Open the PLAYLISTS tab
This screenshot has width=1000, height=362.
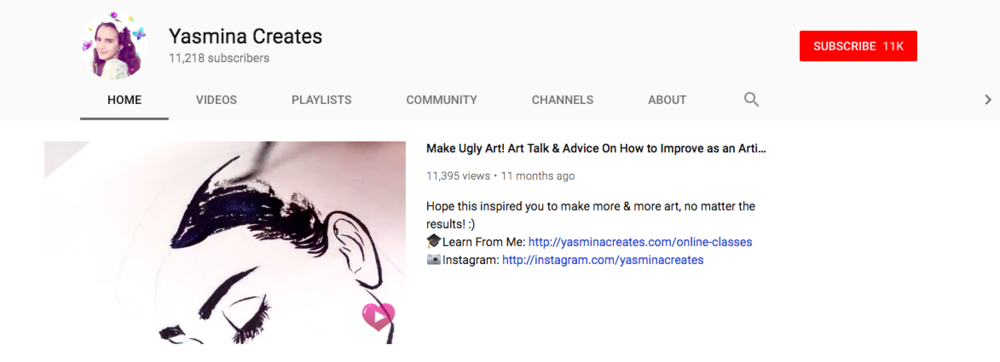pyautogui.click(x=321, y=100)
